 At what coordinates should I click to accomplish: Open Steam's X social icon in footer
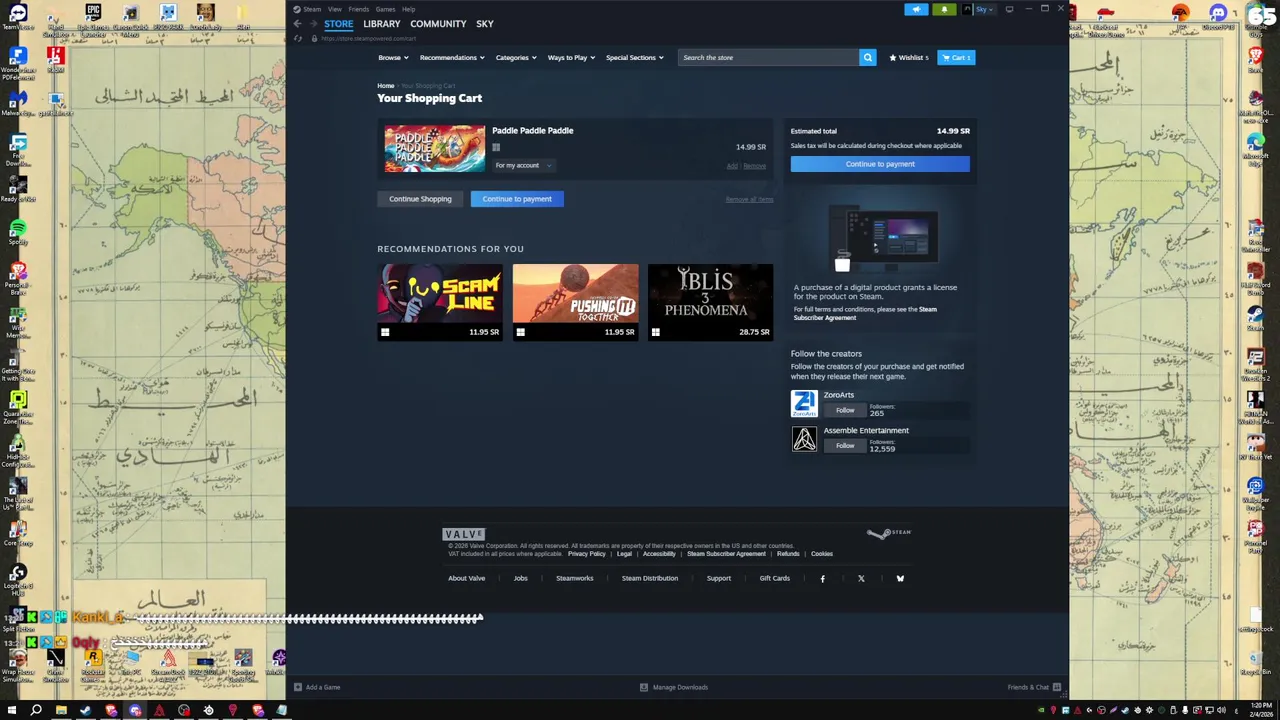tap(861, 578)
